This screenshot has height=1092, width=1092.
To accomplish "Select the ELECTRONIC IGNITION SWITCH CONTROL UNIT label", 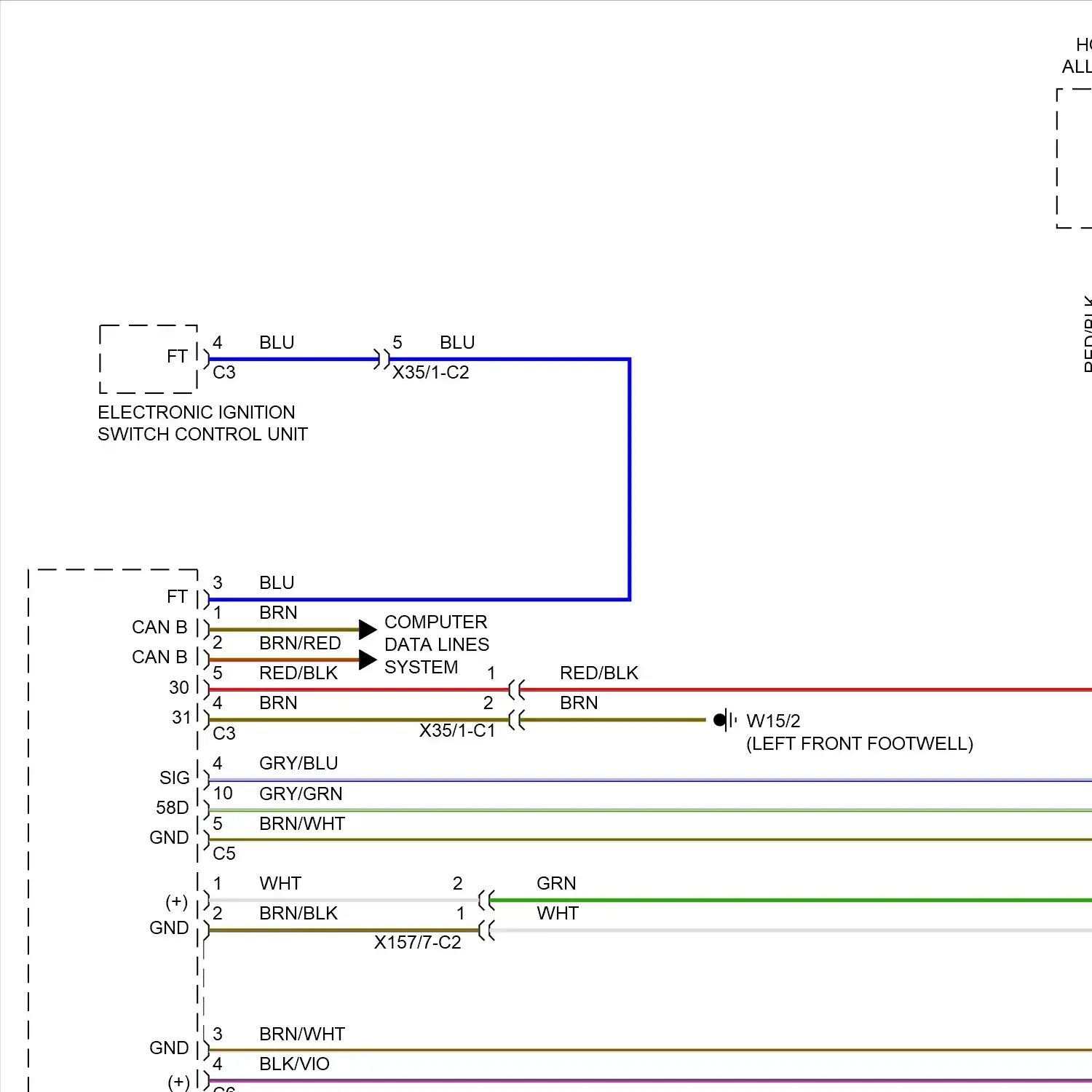I will [202, 423].
